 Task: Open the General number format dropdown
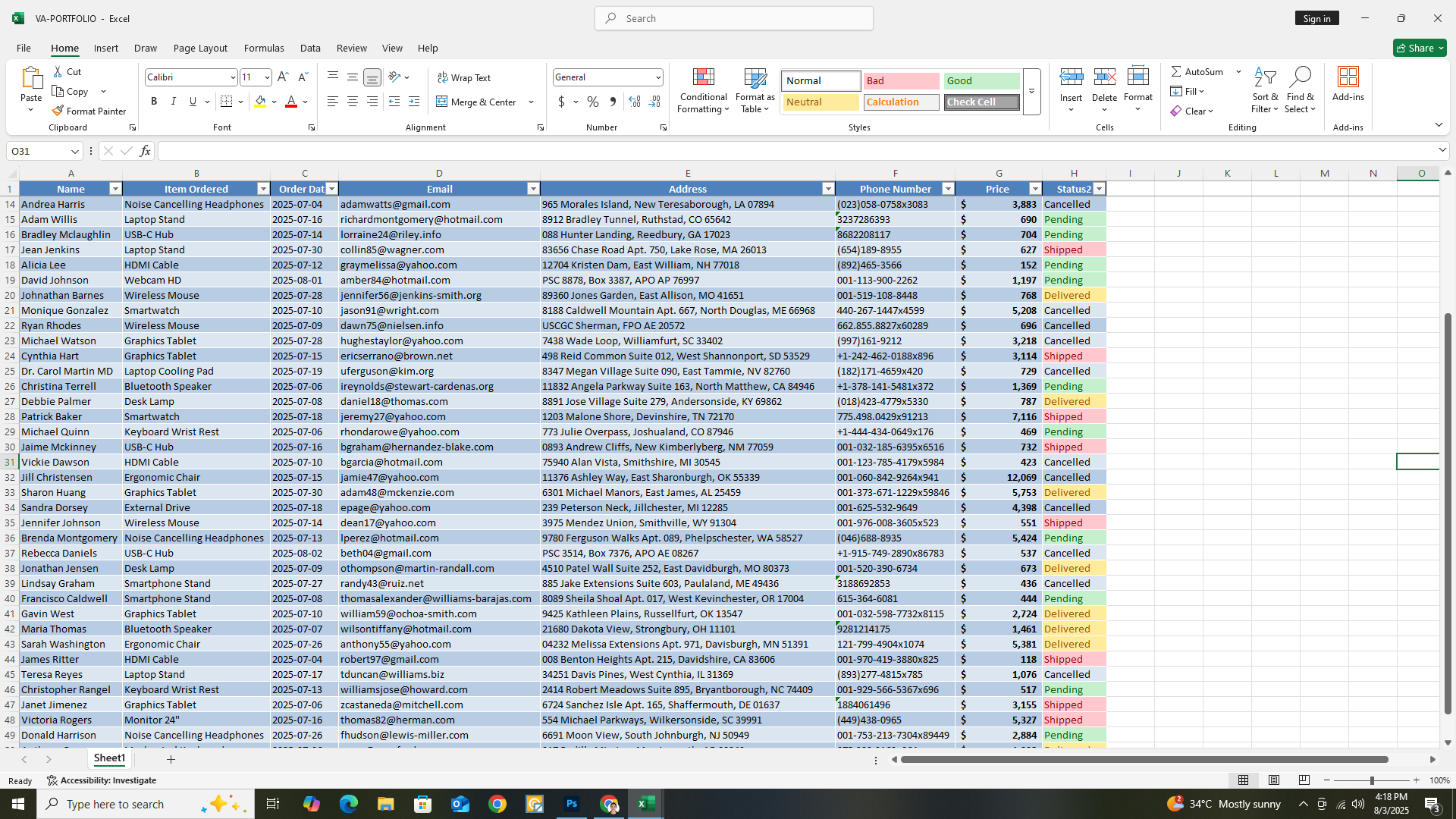tap(657, 77)
